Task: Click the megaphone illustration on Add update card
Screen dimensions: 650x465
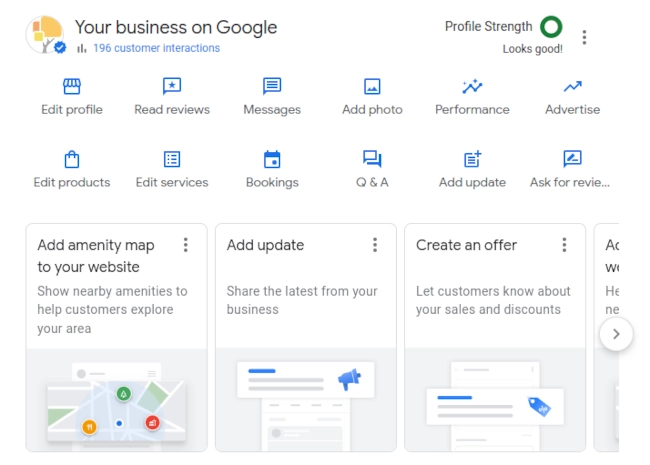Action: point(349,379)
